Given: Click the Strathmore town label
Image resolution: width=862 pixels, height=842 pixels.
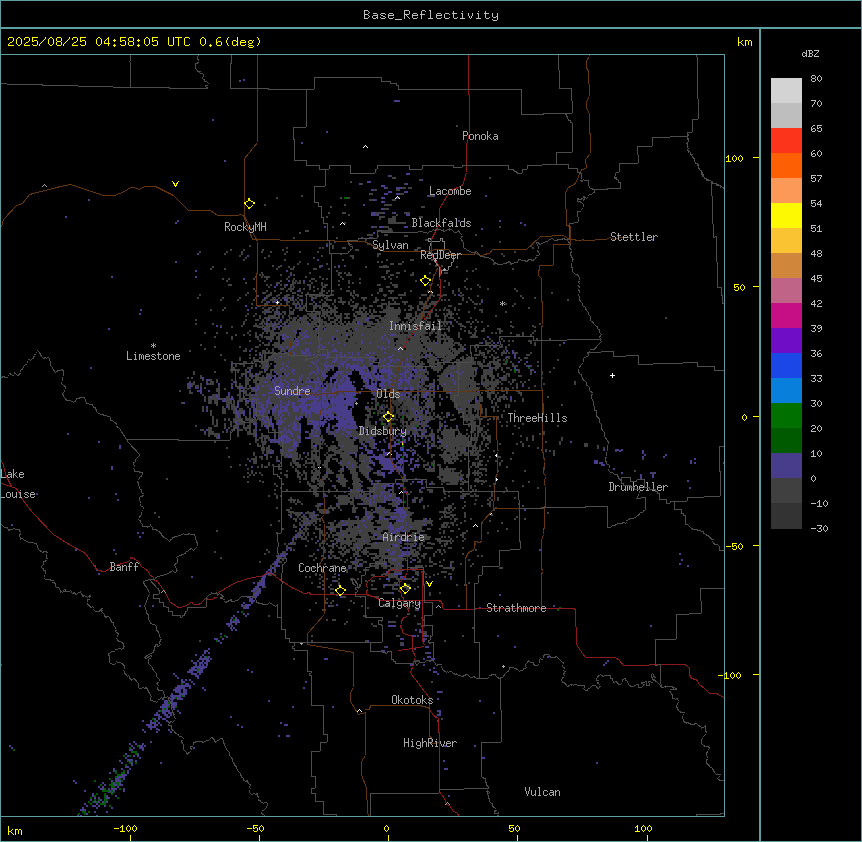Looking at the screenshot, I should pyautogui.click(x=516, y=608).
